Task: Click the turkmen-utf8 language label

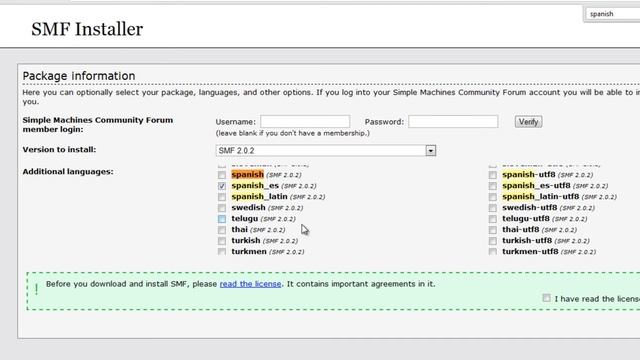Action: pyautogui.click(x=530, y=251)
